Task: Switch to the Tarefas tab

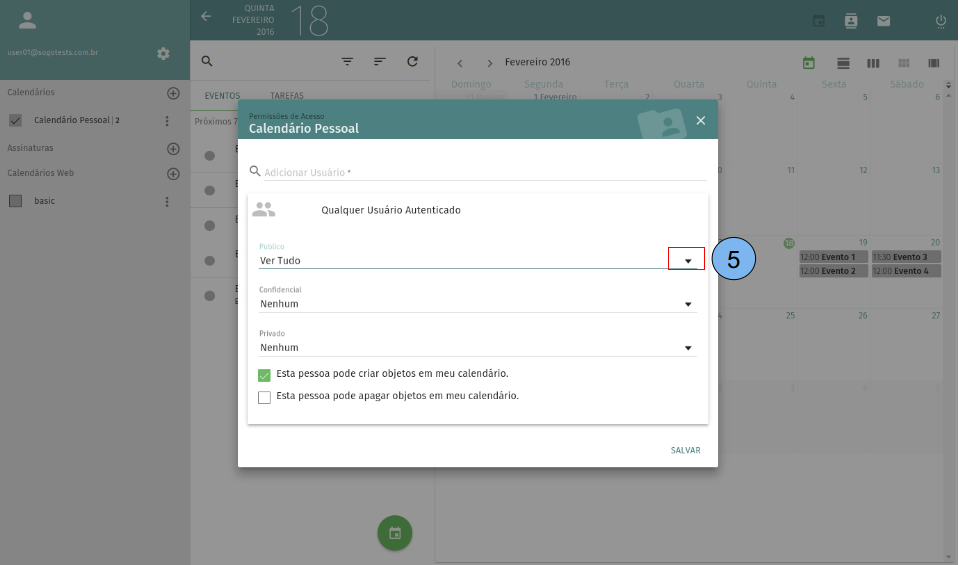Action: pyautogui.click(x=287, y=96)
